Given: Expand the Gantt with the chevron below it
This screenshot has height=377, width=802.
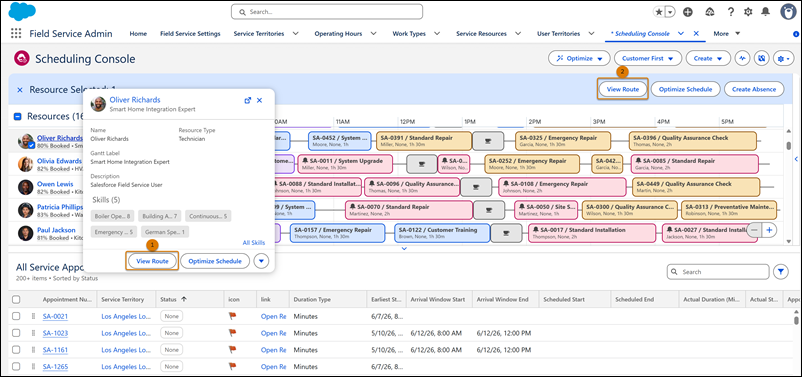Looking at the screenshot, I should pos(404,249).
